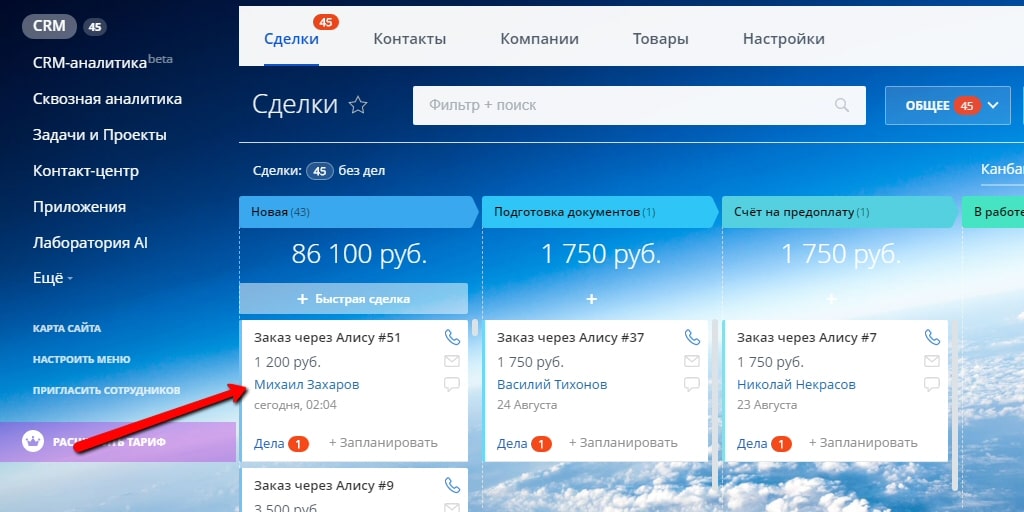The width and height of the screenshot is (1024, 512).
Task: Open deal Заказ через Алису #7
Action: click(x=807, y=338)
